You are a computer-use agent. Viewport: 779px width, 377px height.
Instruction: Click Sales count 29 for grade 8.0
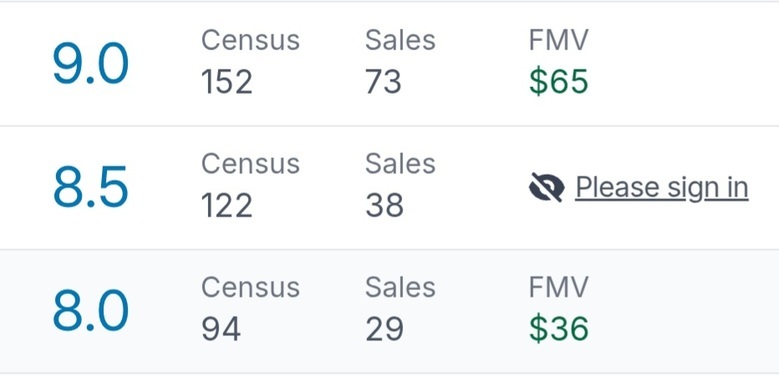pos(385,329)
